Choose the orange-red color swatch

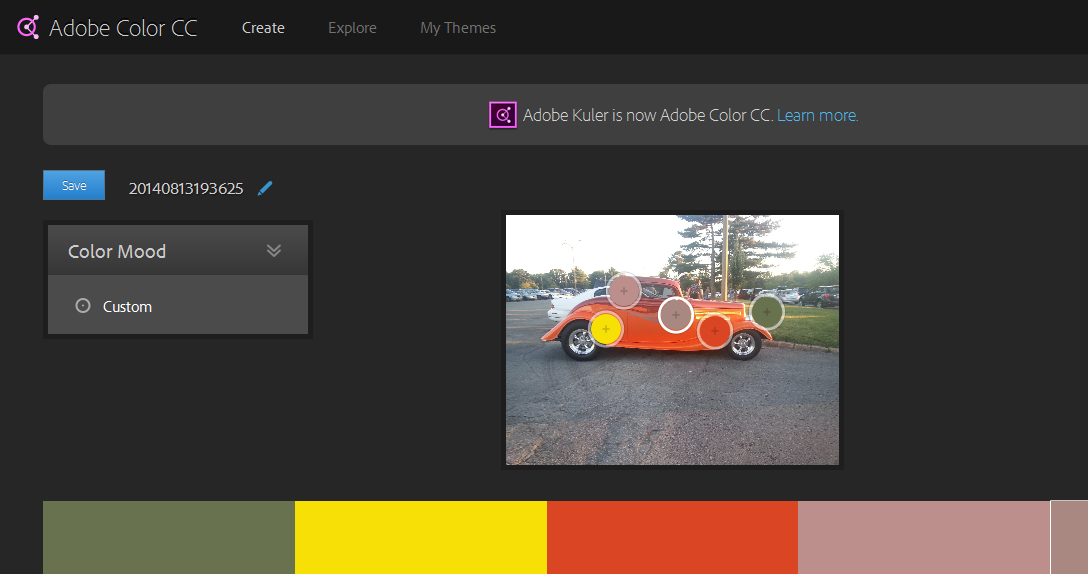pos(672,538)
